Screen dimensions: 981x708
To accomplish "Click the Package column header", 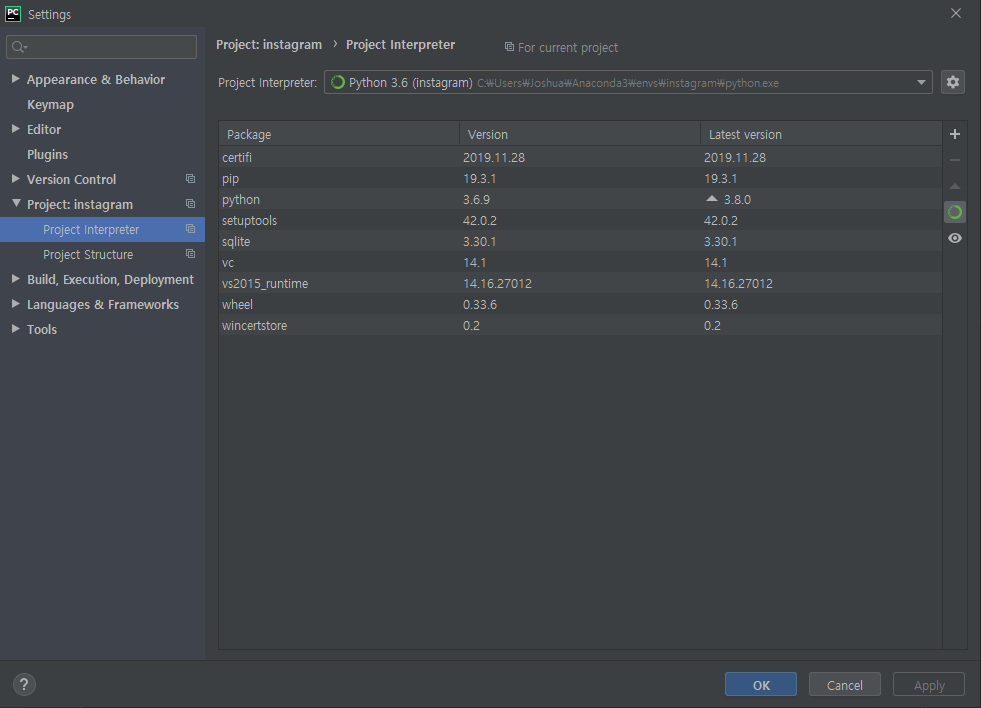I will (339, 134).
